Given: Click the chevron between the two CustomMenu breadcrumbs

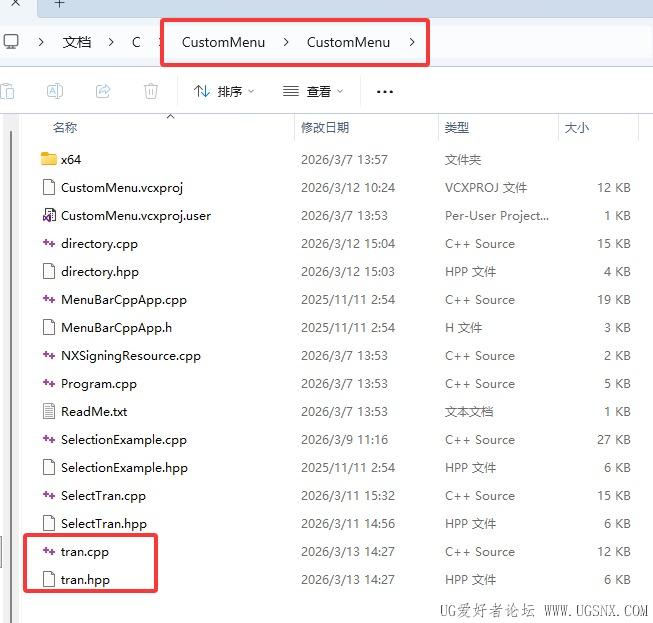Looking at the screenshot, I should pyautogui.click(x=286, y=42).
